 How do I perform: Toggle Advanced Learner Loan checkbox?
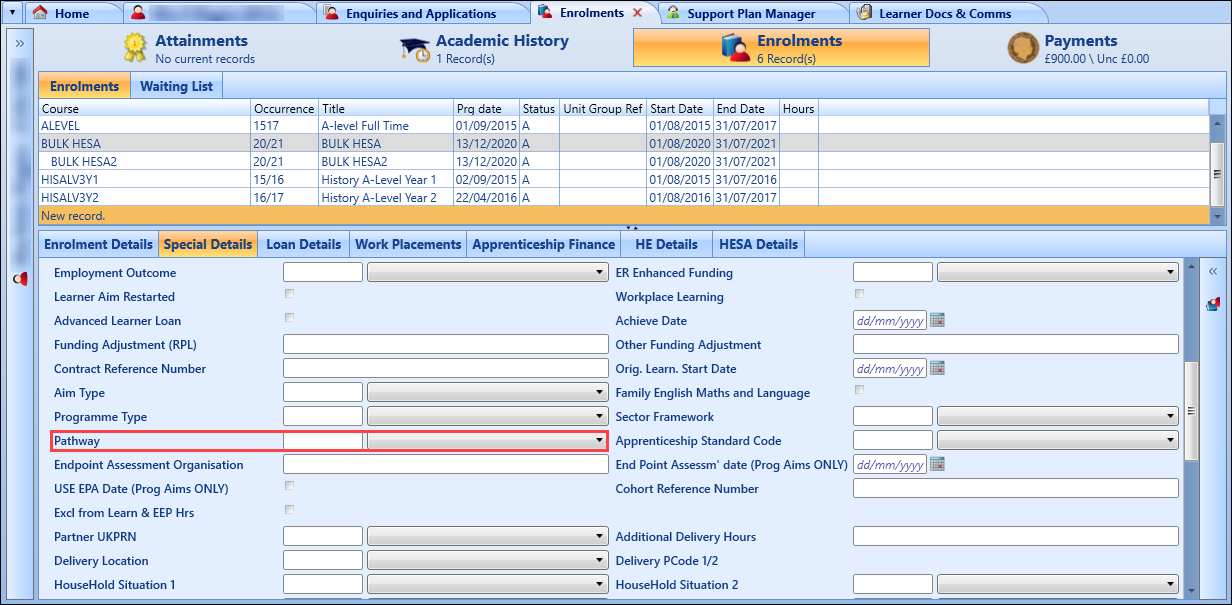(x=289, y=318)
